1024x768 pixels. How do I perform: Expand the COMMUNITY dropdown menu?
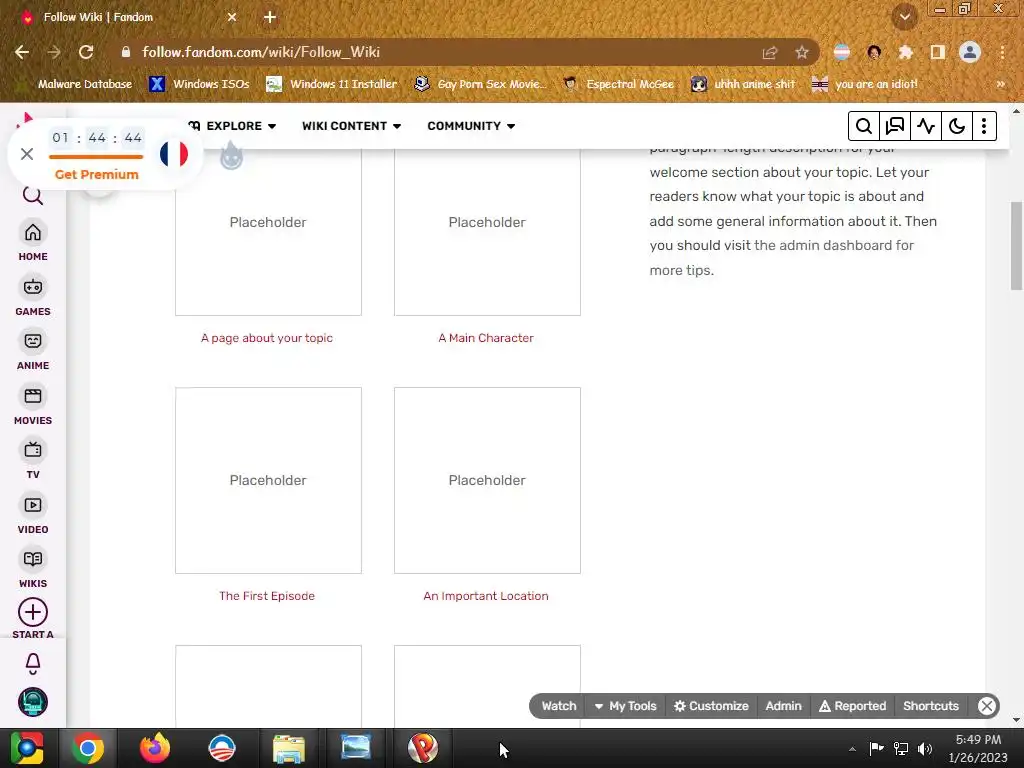471,126
